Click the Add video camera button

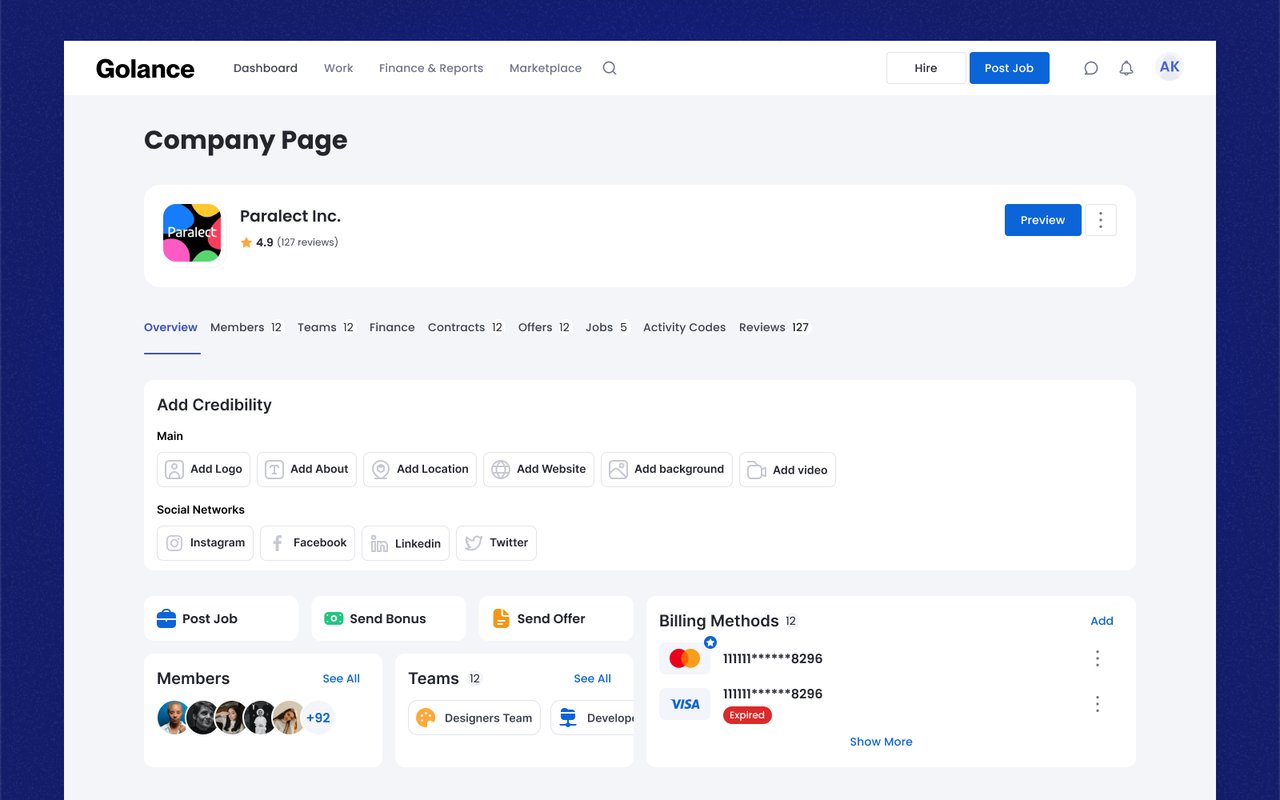tap(787, 470)
